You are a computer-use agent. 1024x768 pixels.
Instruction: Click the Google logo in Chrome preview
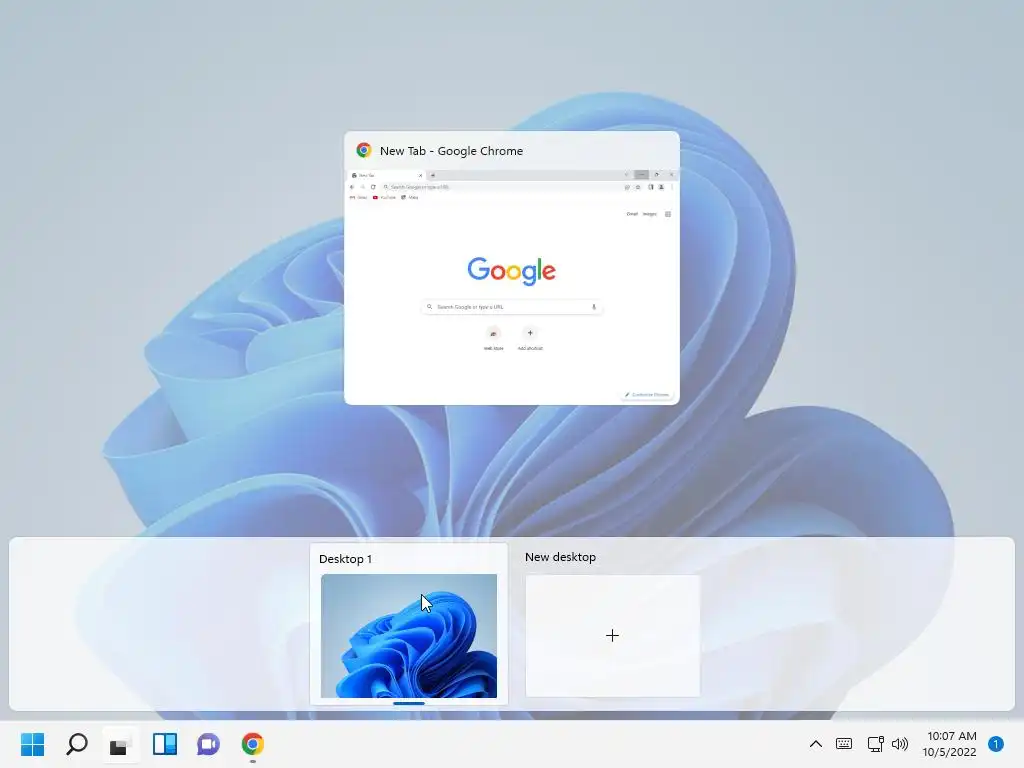tap(511, 270)
